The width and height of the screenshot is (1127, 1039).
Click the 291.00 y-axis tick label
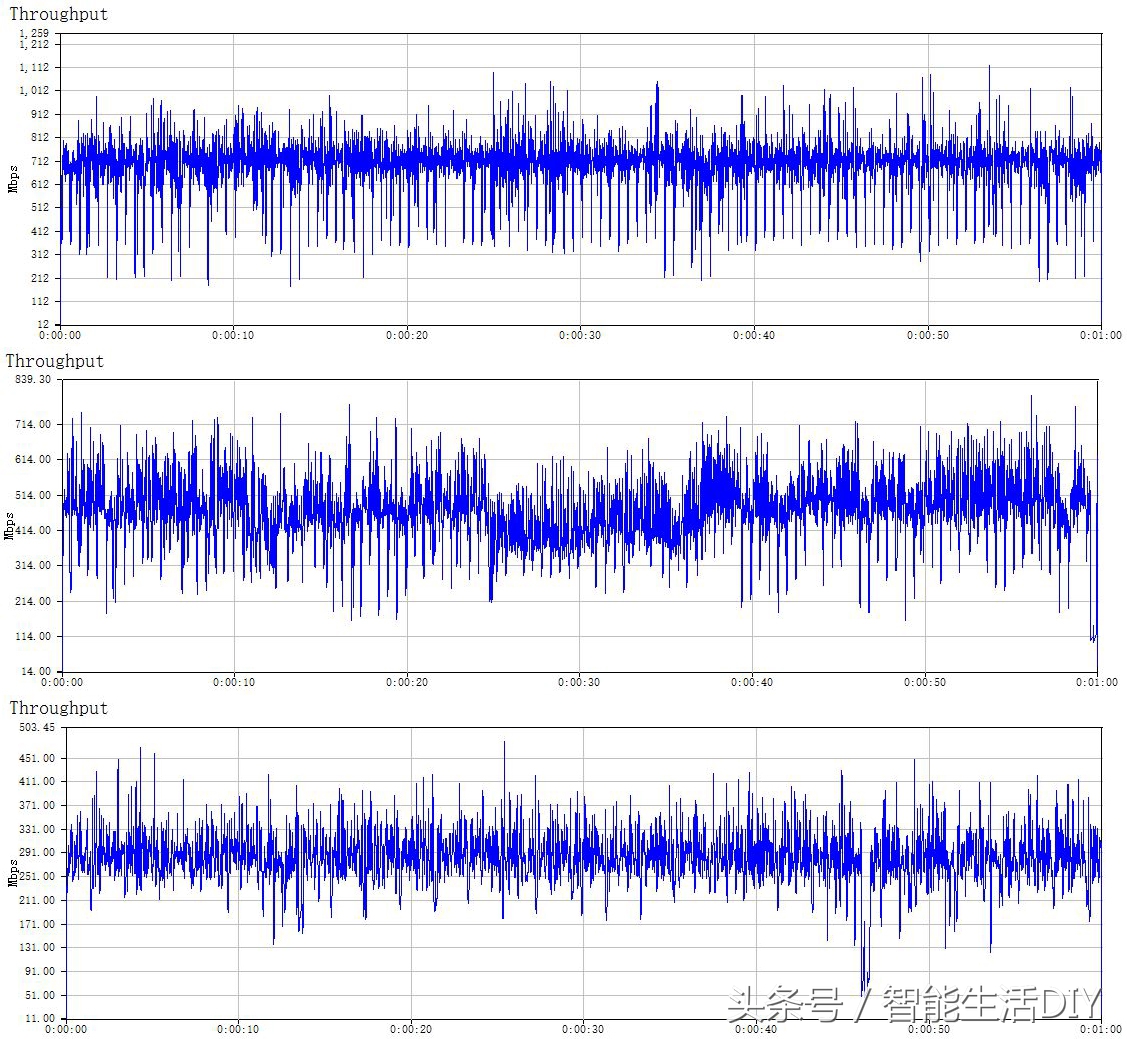pos(33,852)
